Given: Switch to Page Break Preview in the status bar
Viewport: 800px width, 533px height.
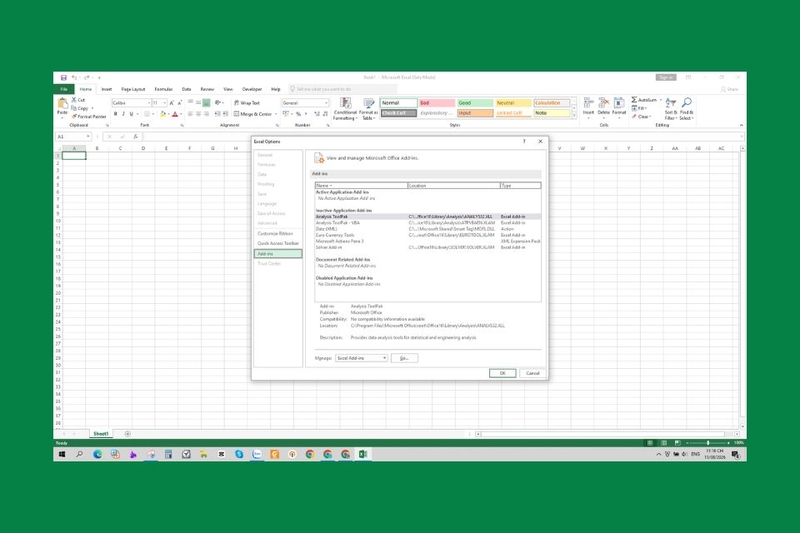Looking at the screenshot, I should pyautogui.click(x=677, y=443).
